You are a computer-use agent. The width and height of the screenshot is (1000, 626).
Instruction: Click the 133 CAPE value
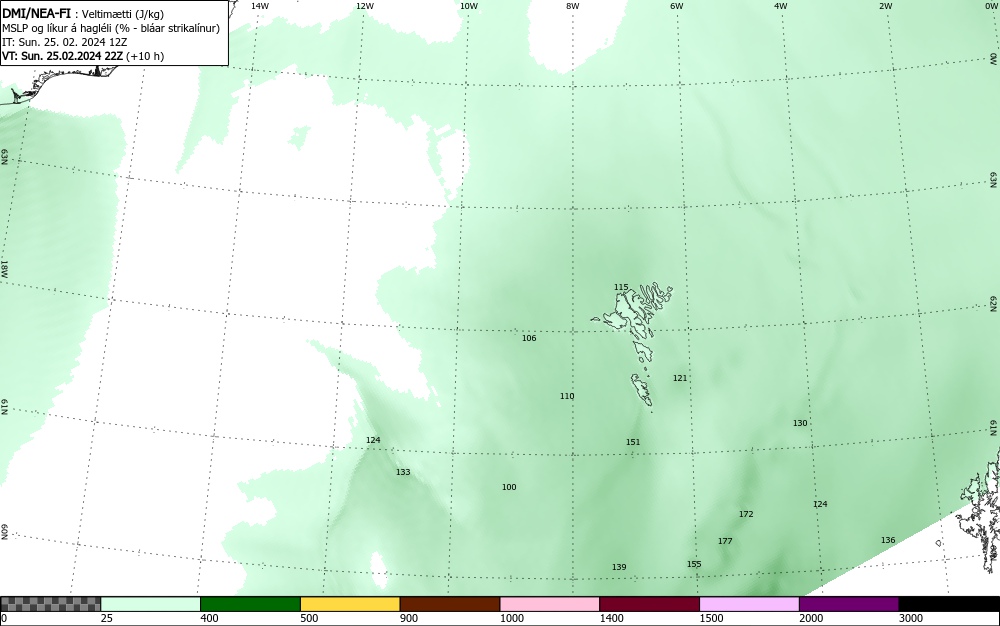tap(403, 472)
